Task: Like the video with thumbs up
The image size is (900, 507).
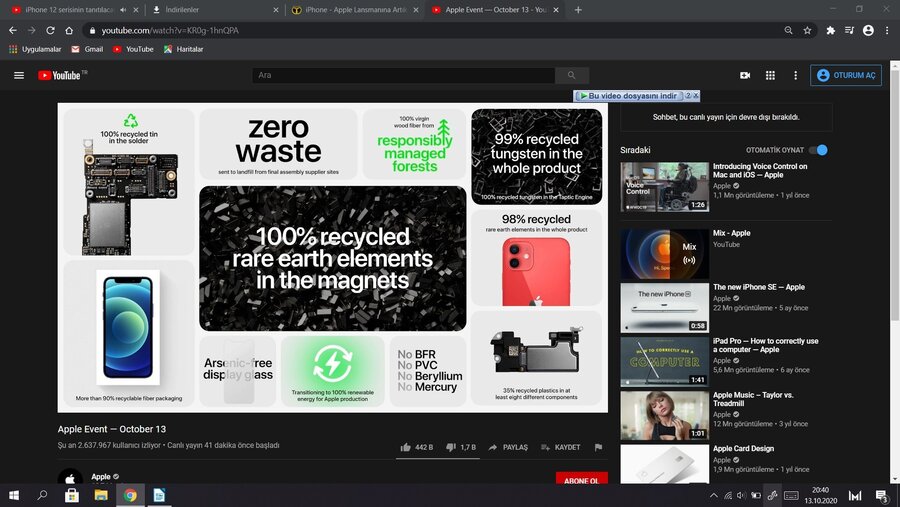Action: (x=417, y=447)
